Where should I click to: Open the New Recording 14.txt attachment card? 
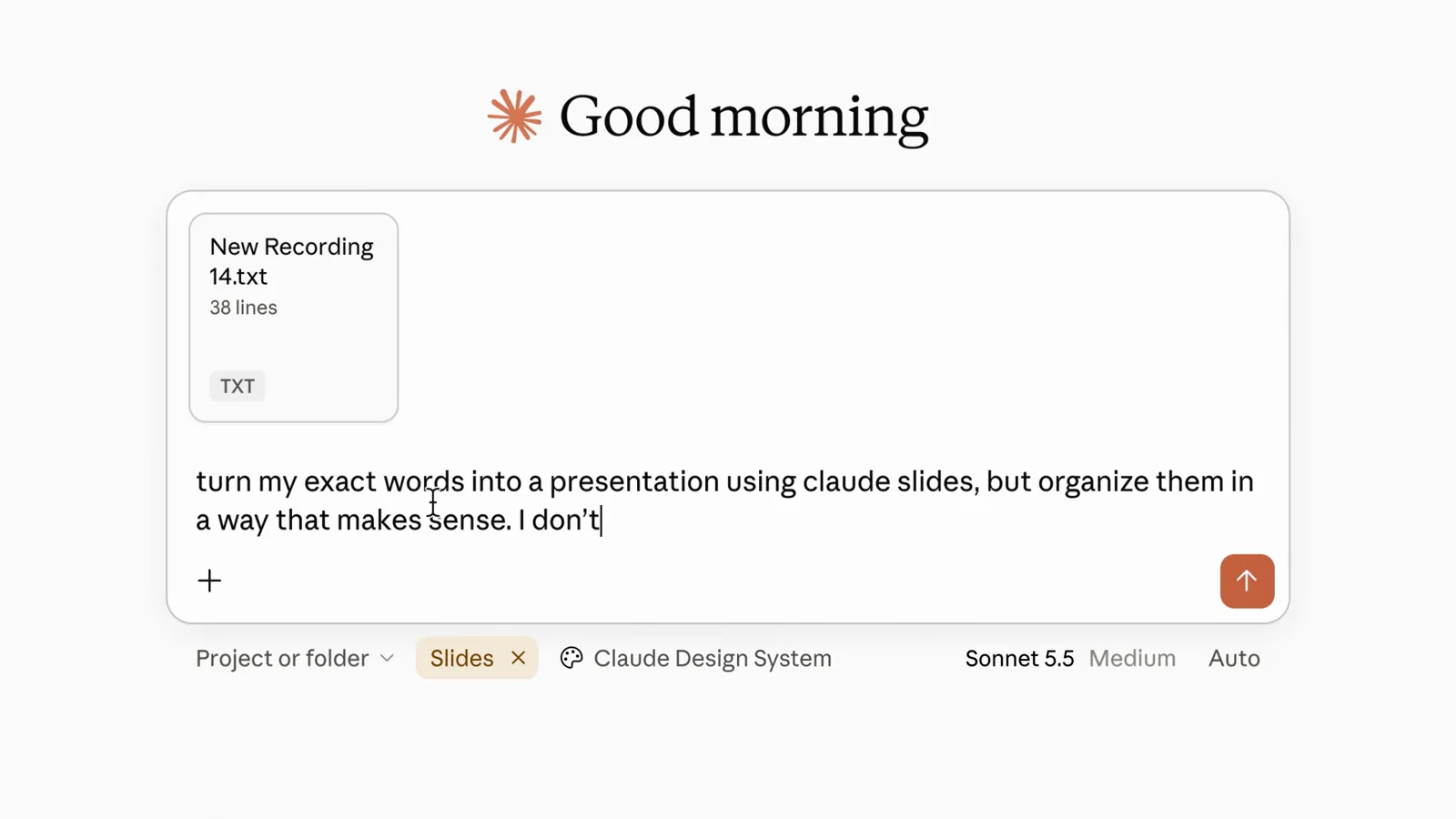tap(293, 318)
